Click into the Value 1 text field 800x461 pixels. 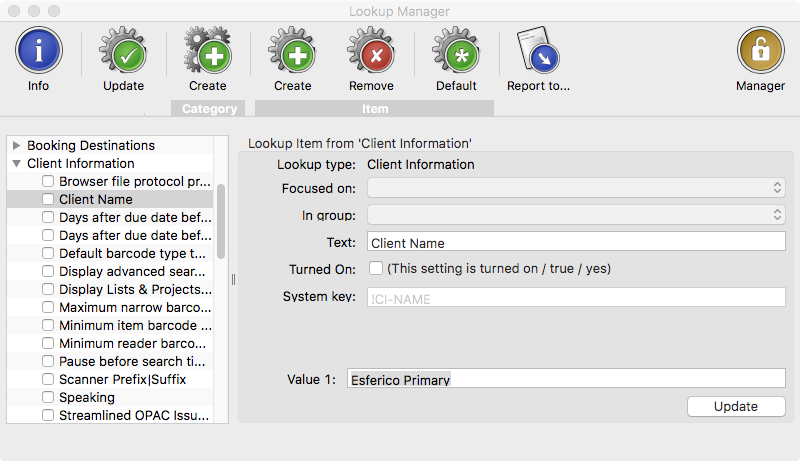[566, 378]
